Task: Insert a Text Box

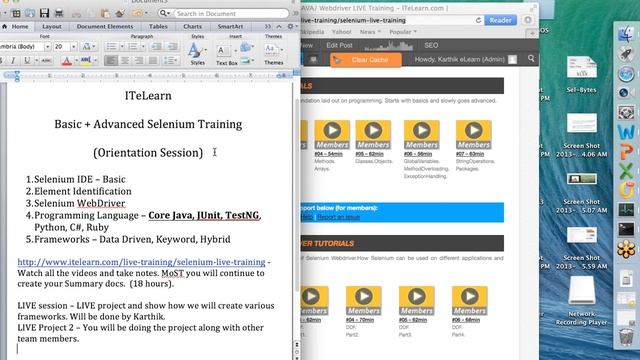Action: pyautogui.click(x=227, y=55)
